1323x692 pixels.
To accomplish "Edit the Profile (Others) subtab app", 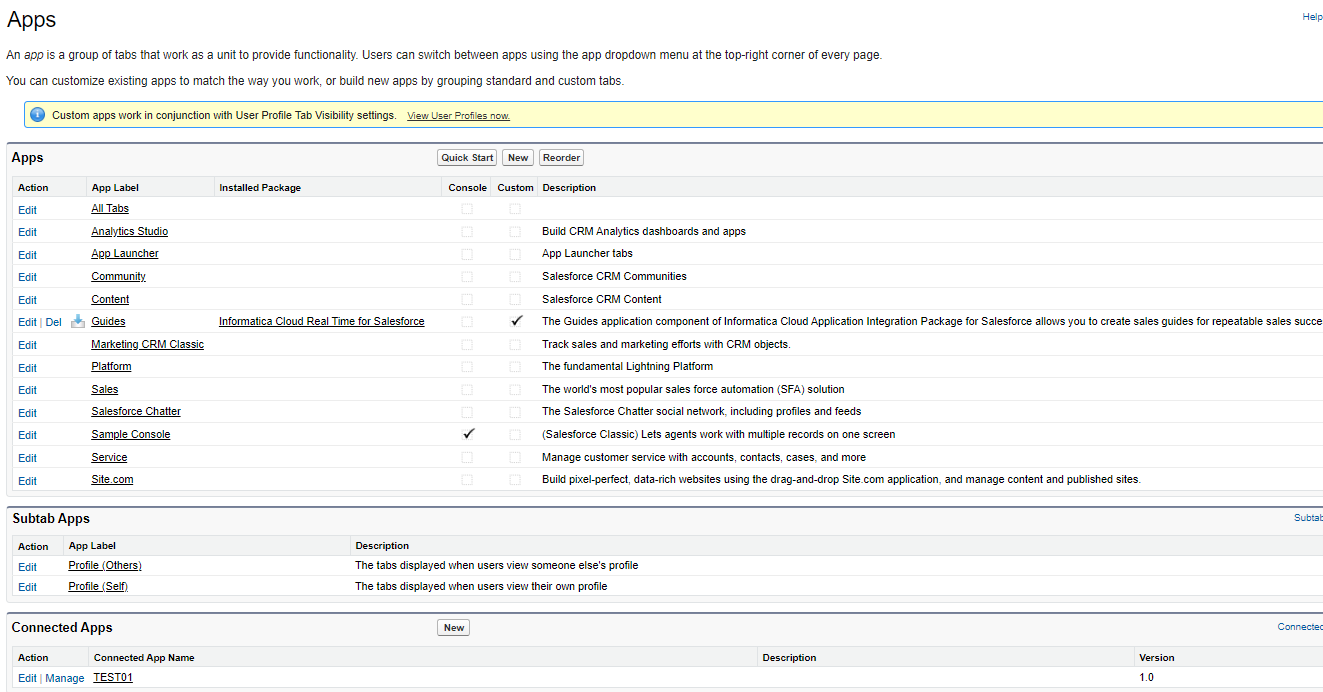I will 27,567.
